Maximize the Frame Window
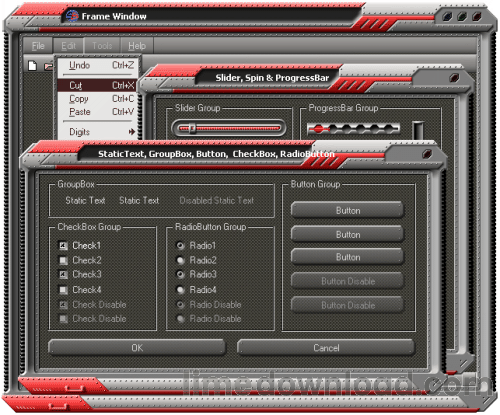The image size is (500, 415). point(462,16)
